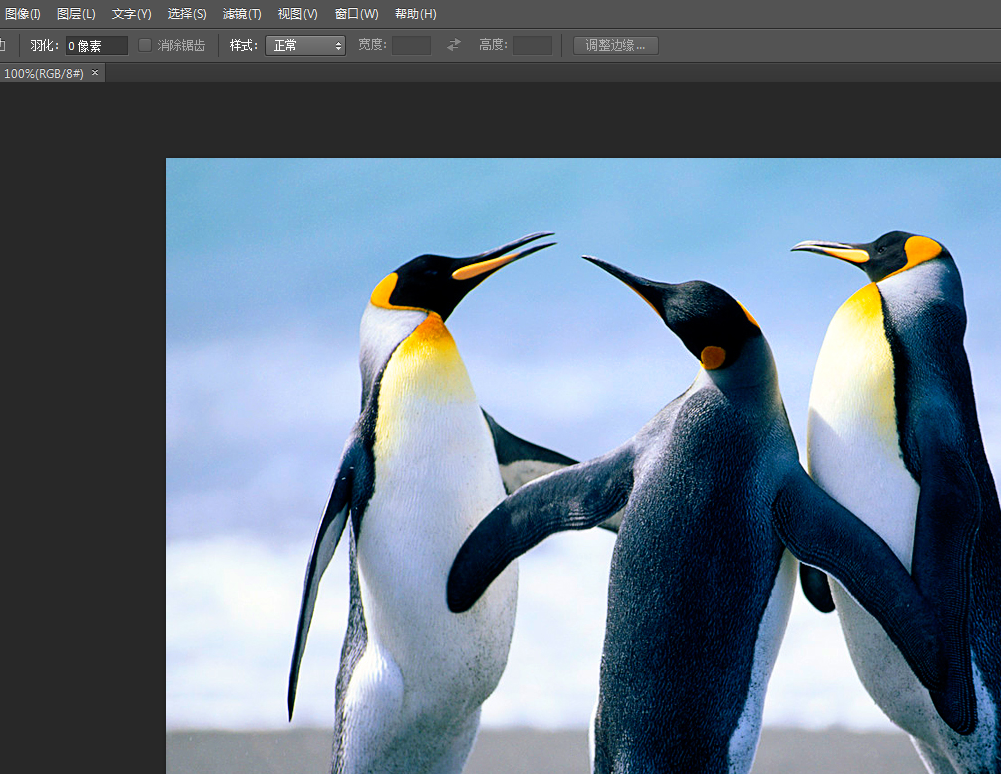Open the 文字(Y) menu
This screenshot has height=774, width=1001.
click(x=132, y=14)
